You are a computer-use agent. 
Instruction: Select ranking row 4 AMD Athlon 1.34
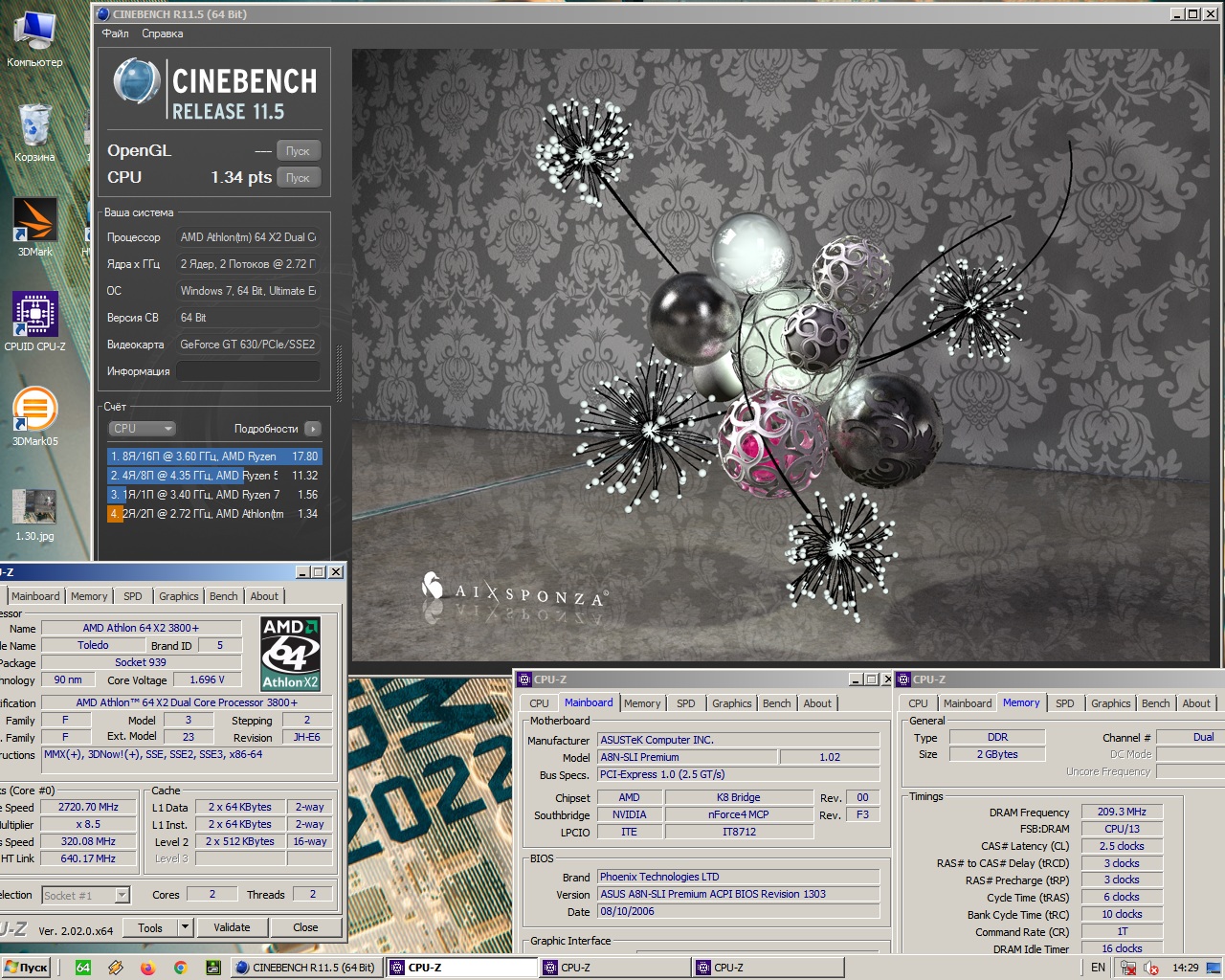pyautogui.click(x=214, y=514)
